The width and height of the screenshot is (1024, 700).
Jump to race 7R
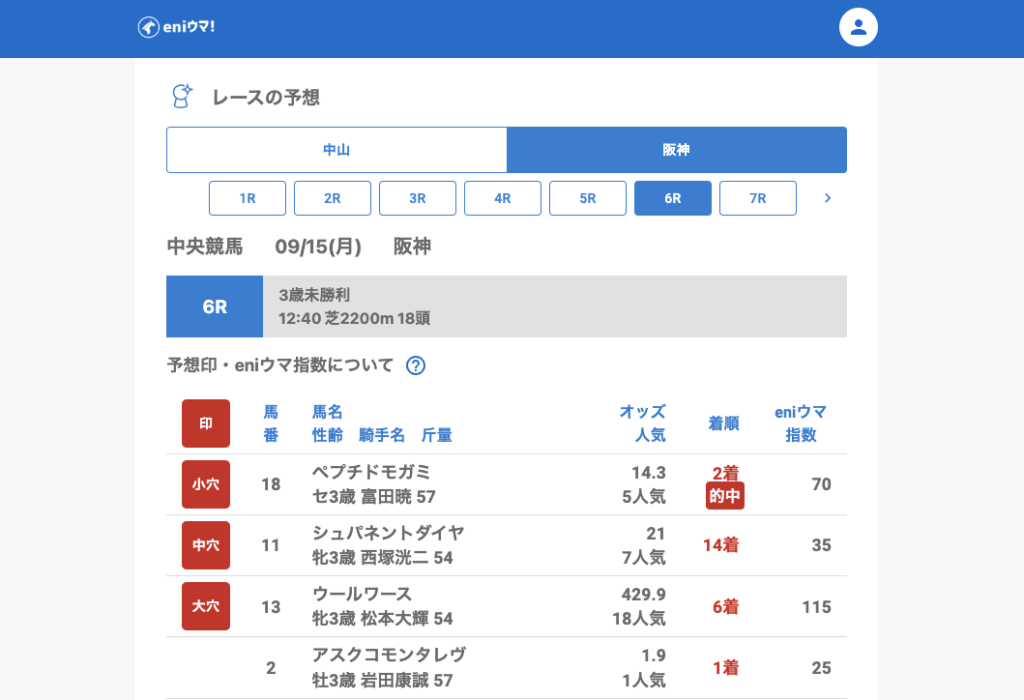point(757,198)
